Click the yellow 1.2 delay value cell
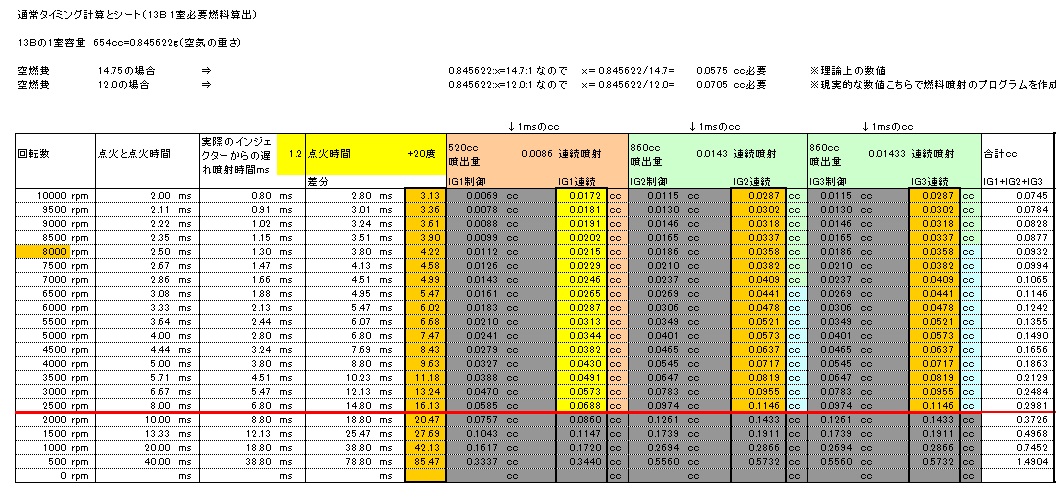Image resolution: width=1056 pixels, height=497 pixels. 291,154
